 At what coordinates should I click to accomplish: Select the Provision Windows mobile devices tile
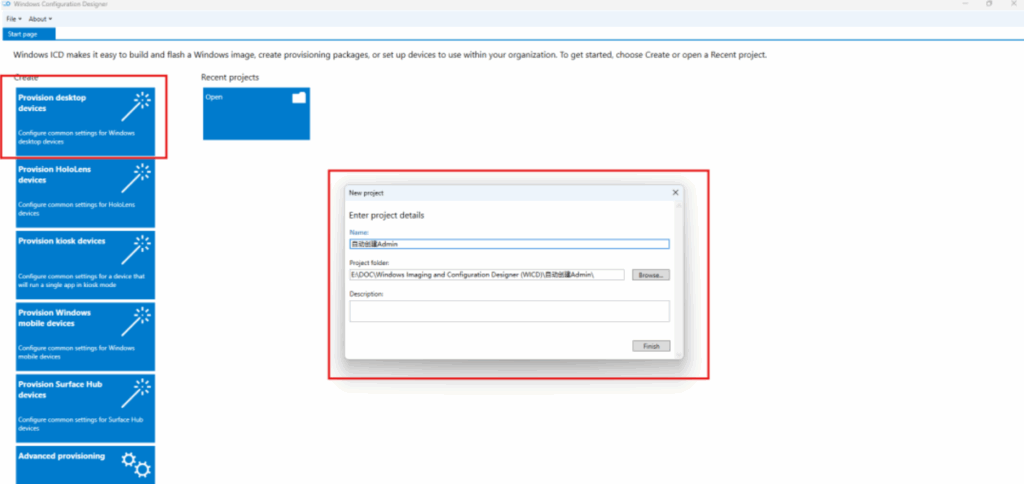[86, 337]
